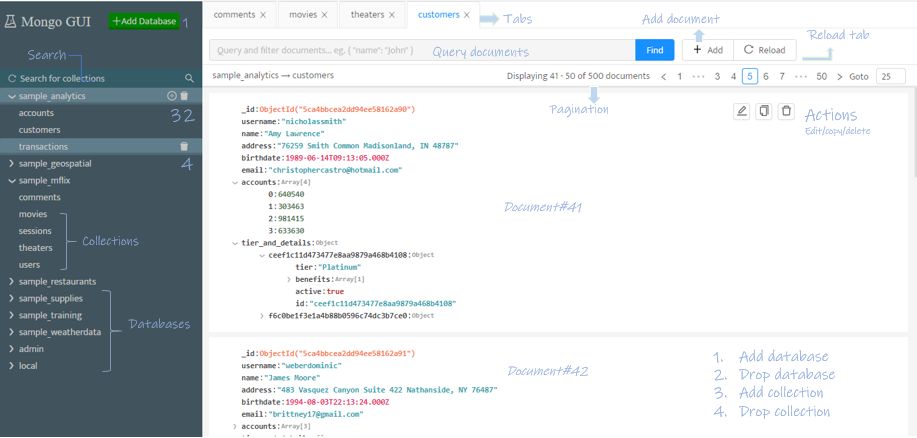Go to page 1

coord(680,77)
